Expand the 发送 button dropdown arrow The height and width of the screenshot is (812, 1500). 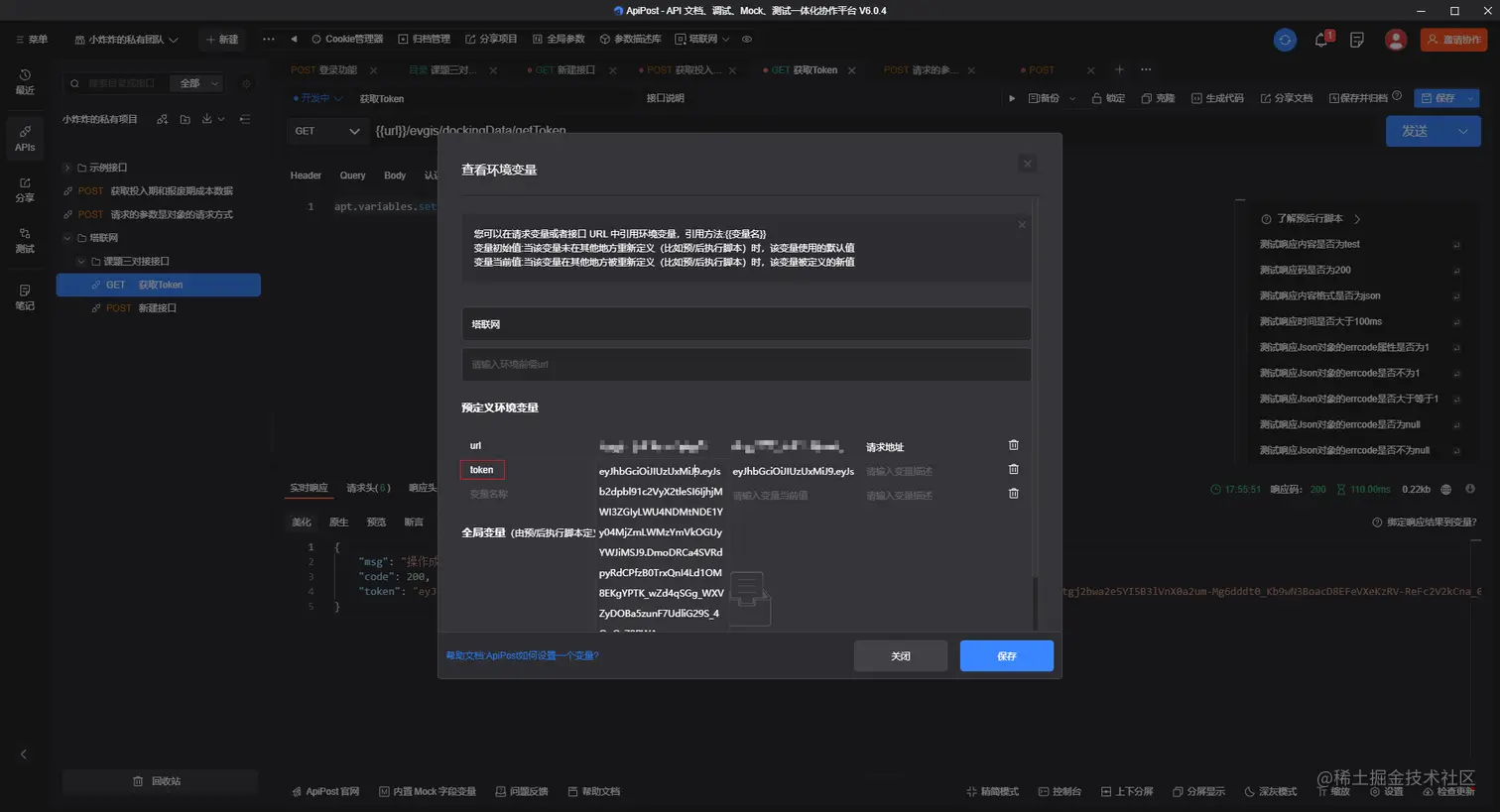[1462, 131]
